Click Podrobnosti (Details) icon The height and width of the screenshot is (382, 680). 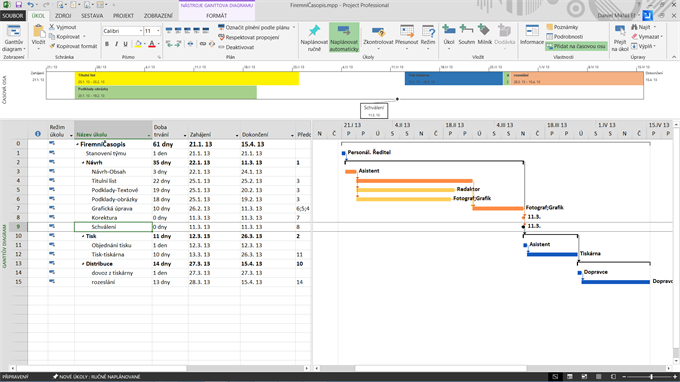(549, 36)
